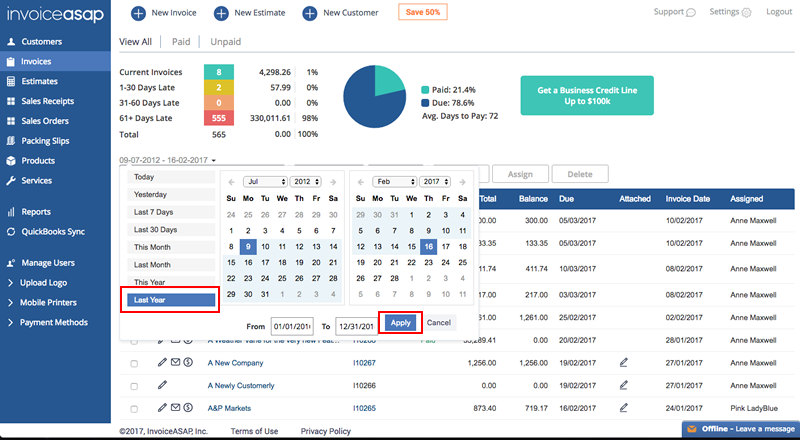Click the New Customer plus icon
This screenshot has width=800, height=440.
(x=307, y=13)
